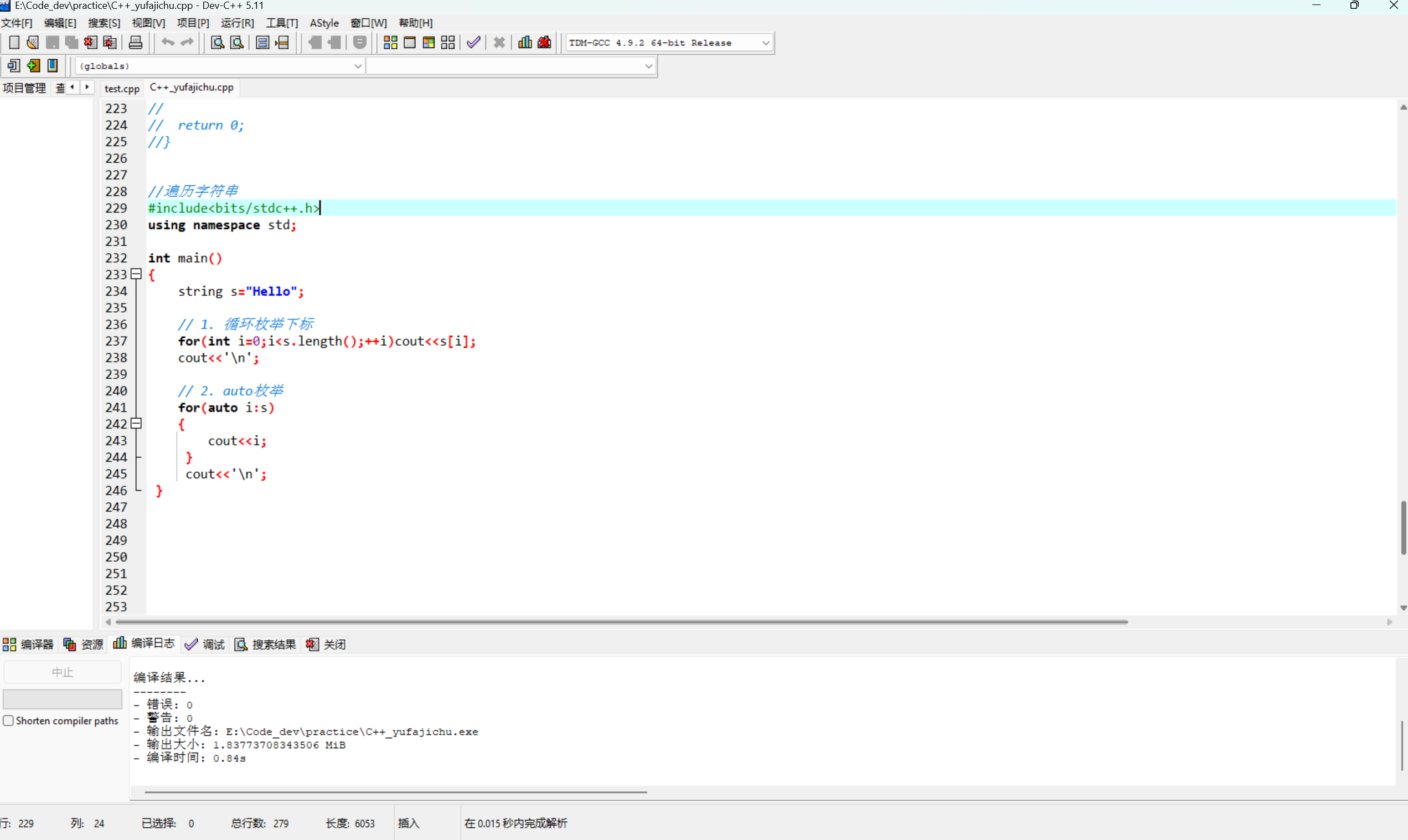
Task: Expand the (globals) scope dropdown
Action: coord(358,66)
